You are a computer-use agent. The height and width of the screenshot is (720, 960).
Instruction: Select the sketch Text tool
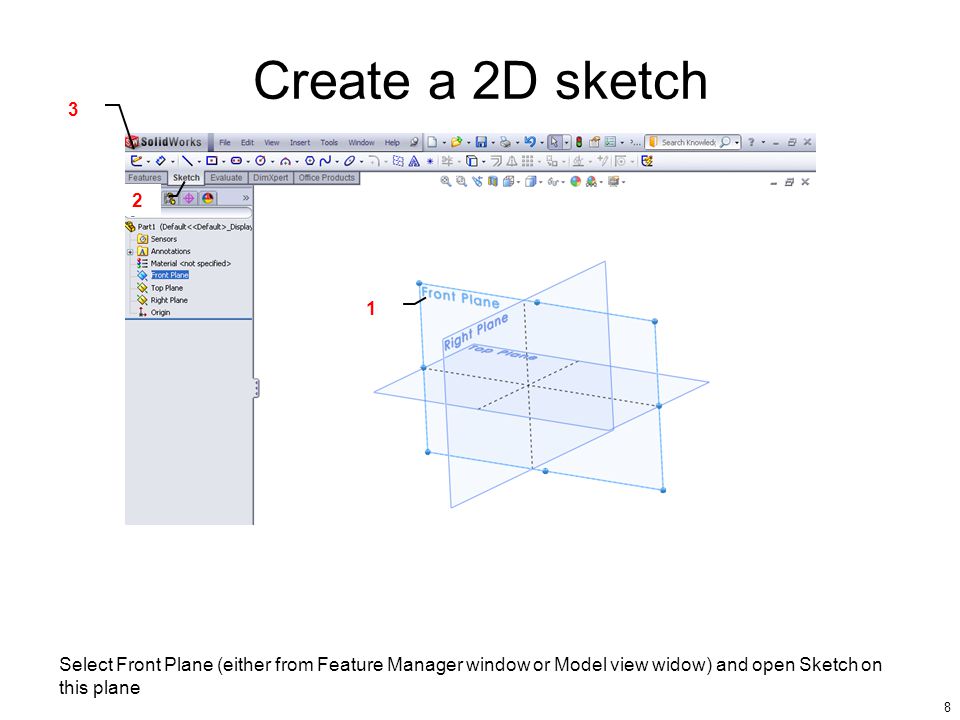point(414,161)
